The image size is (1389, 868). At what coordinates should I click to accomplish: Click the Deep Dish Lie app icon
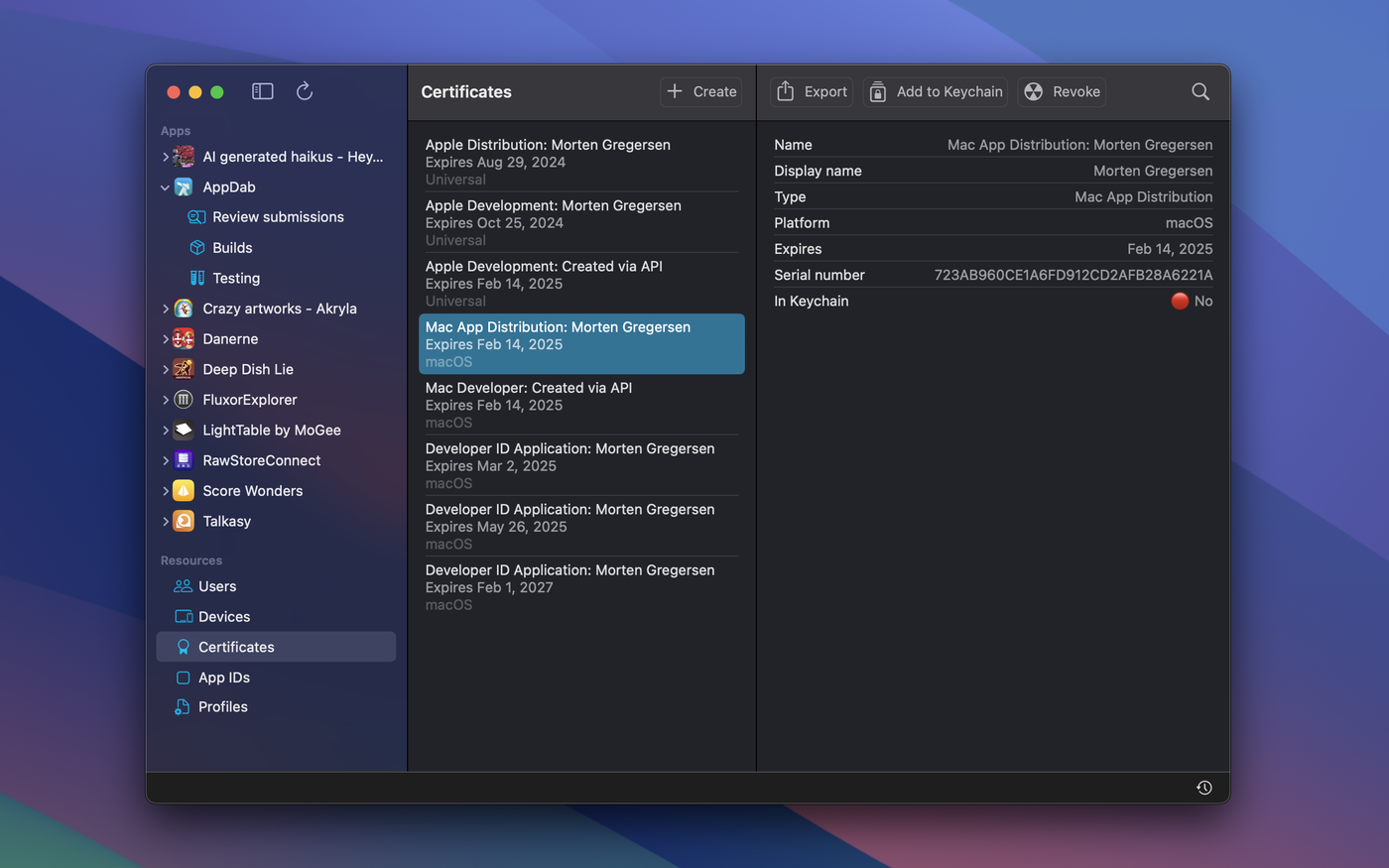click(184, 369)
